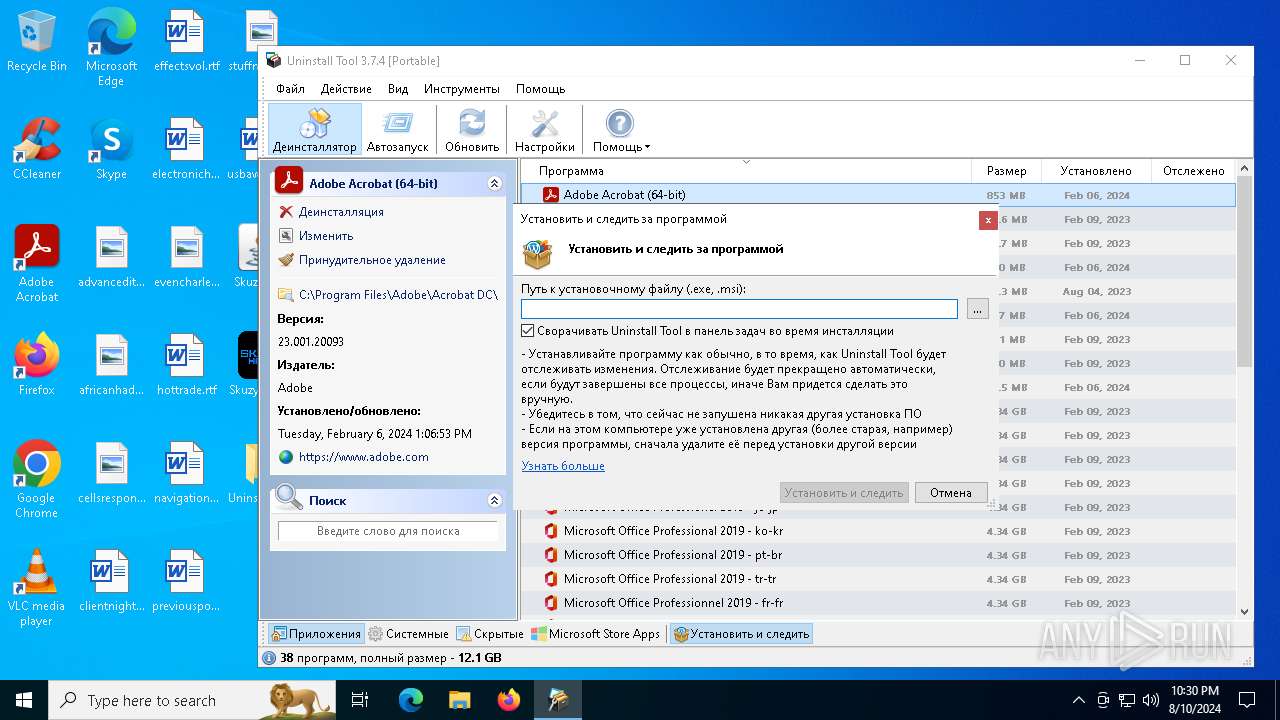The width and height of the screenshot is (1280, 720).
Task: Open Firefox desktop shortcut
Action: tap(37, 364)
